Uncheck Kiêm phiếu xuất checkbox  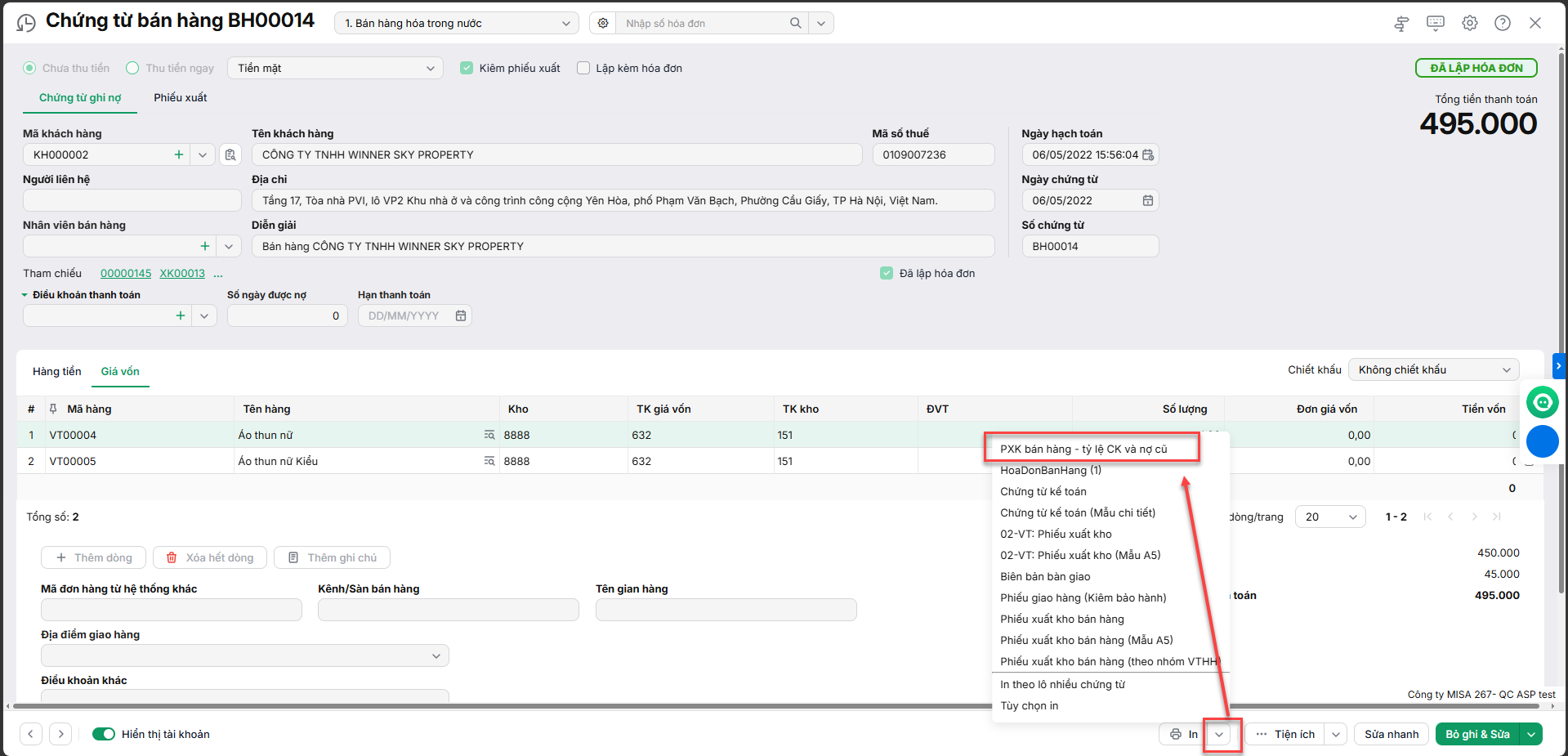coord(467,68)
